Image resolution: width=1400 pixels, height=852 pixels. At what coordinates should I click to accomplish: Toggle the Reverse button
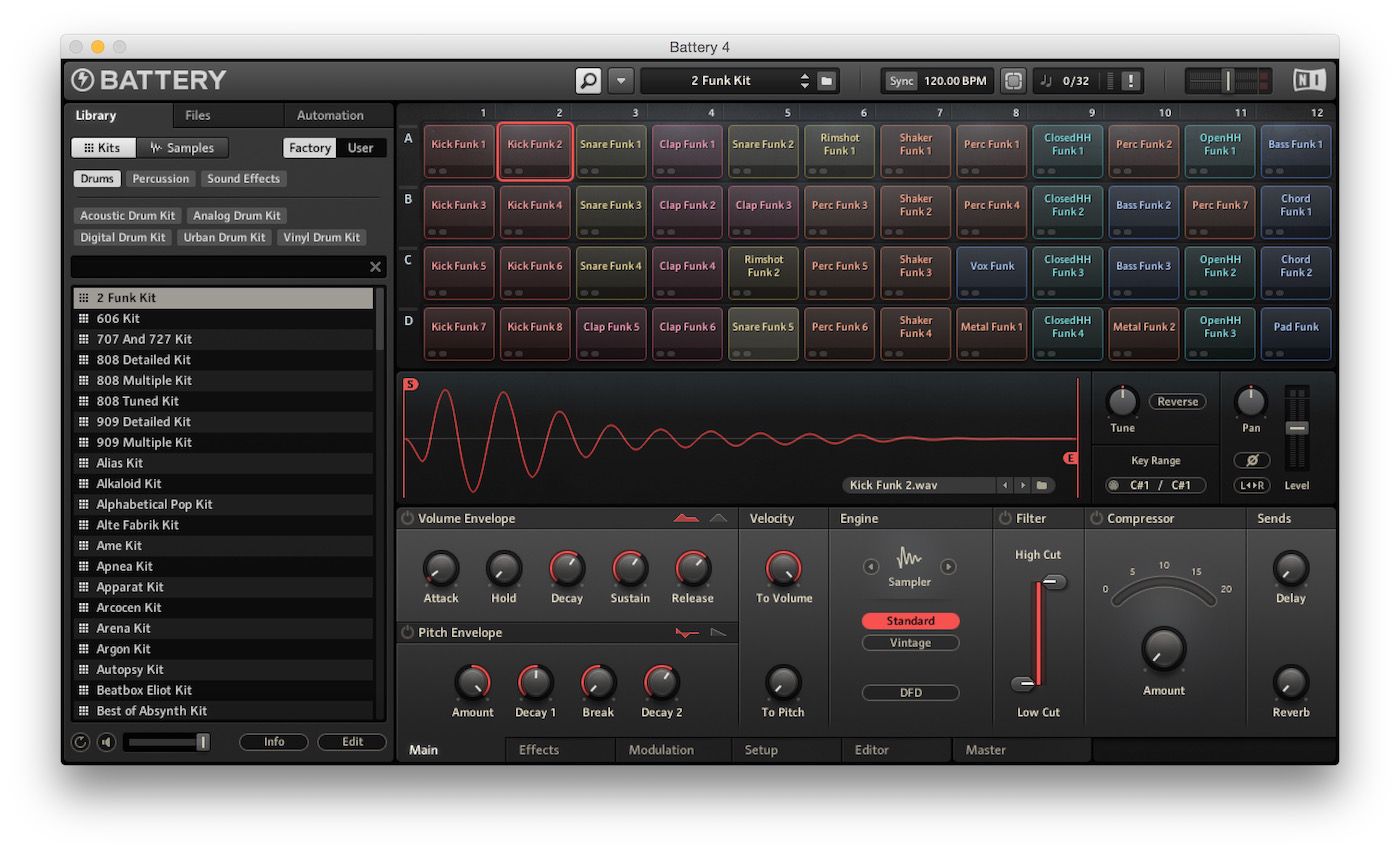[1177, 402]
